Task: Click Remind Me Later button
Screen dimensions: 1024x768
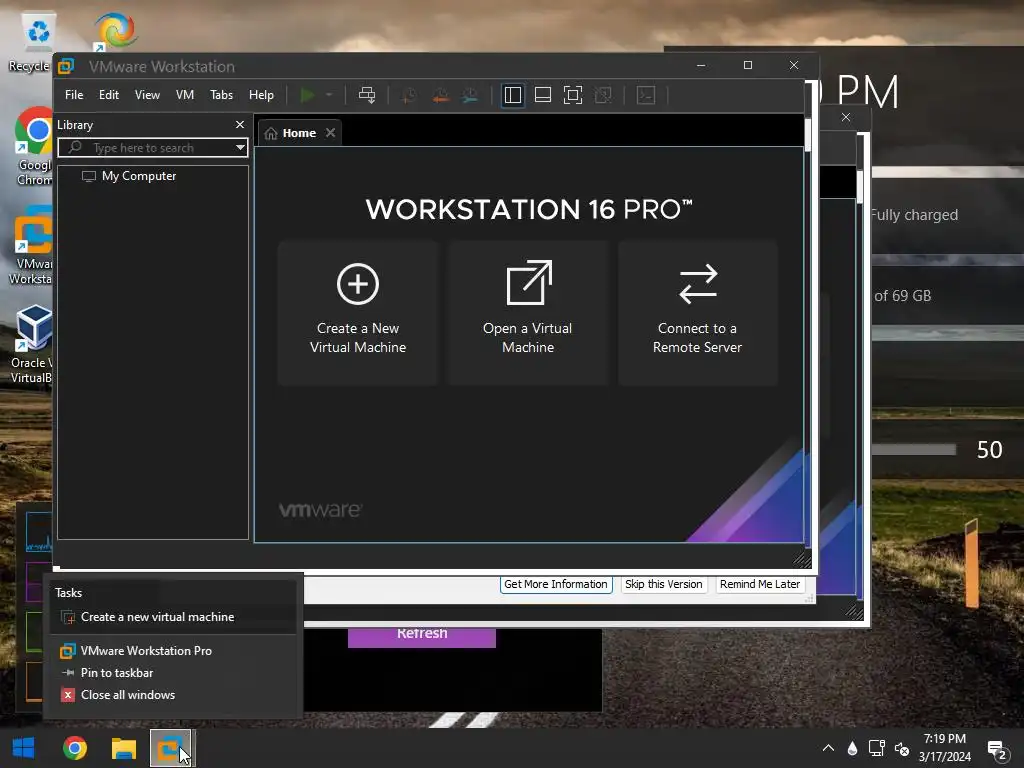Action: tap(760, 584)
